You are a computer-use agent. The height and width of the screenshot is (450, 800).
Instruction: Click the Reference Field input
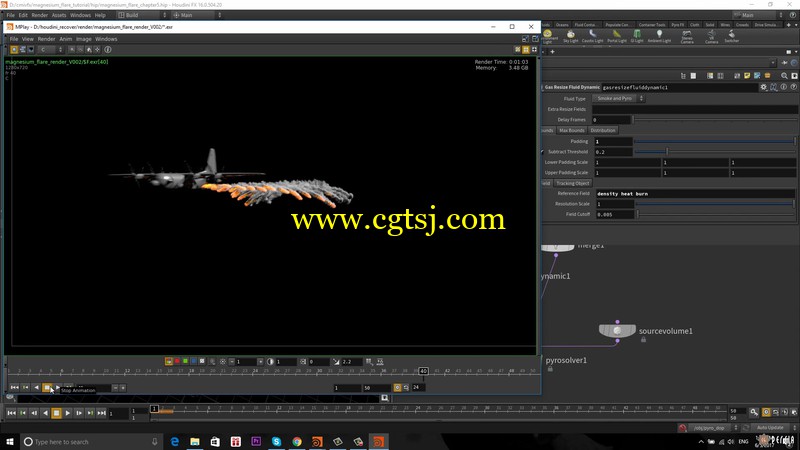[x=695, y=193]
